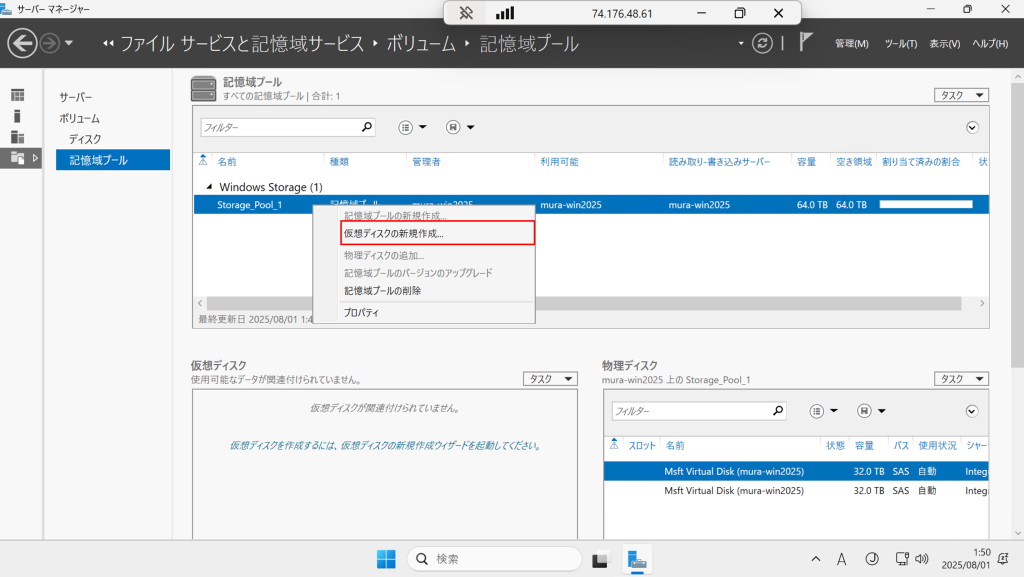This screenshot has width=1024, height=577.
Task: Click the back navigation arrow
Action: [x=22, y=44]
